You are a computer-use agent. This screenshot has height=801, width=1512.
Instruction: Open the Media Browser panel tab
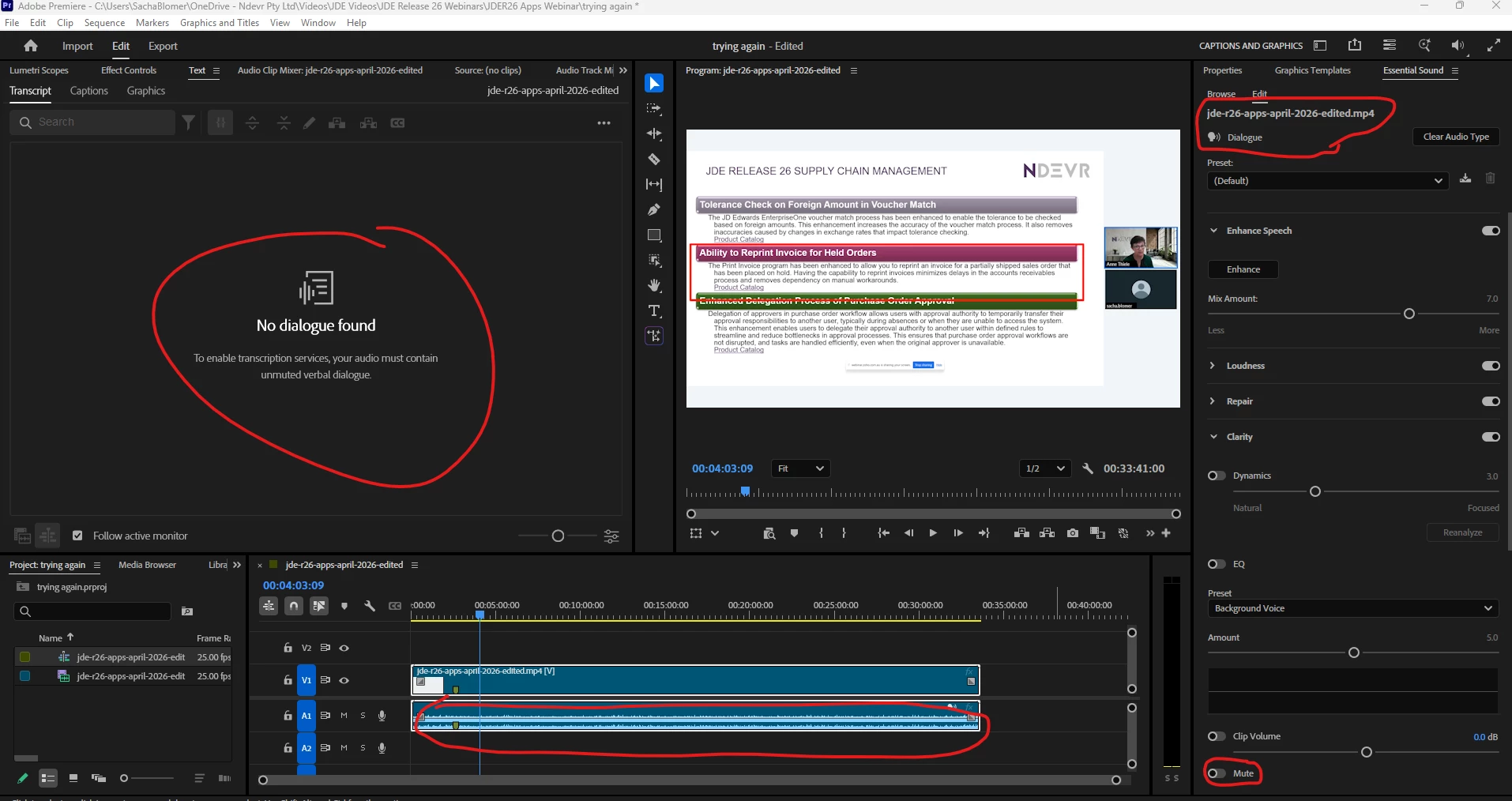coord(147,565)
